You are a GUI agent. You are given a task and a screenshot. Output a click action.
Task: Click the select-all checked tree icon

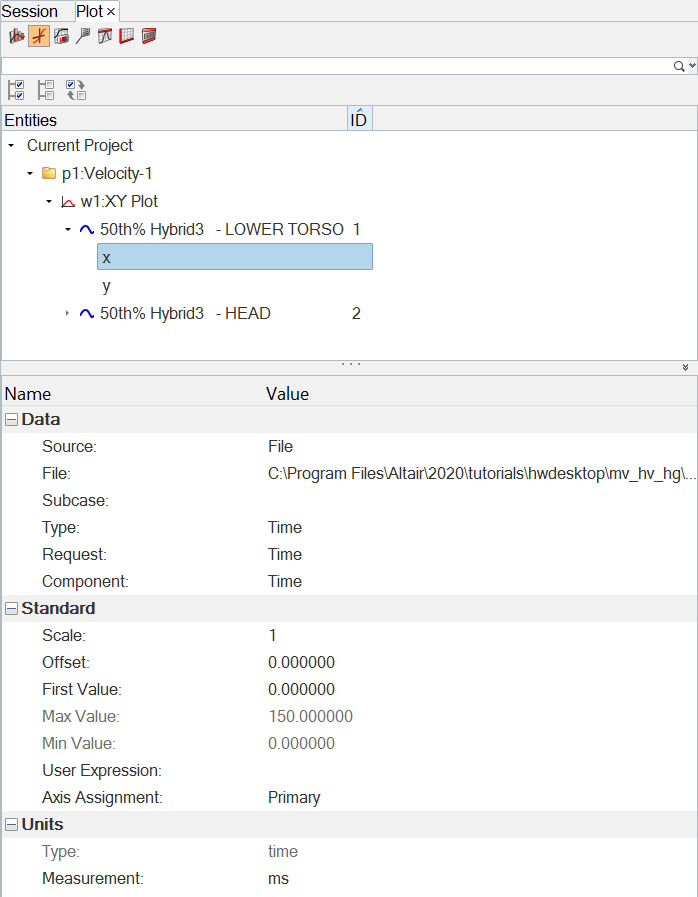(x=16, y=90)
